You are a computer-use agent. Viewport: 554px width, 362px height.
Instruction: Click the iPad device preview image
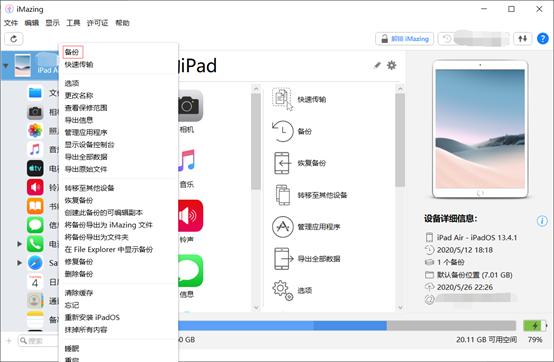tap(480, 130)
